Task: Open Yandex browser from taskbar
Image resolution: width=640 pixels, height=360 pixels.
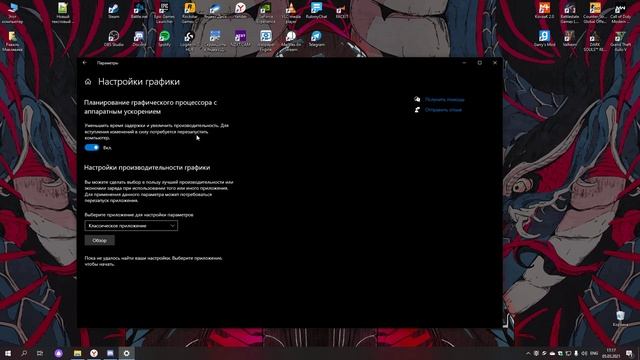Action: coord(94,353)
